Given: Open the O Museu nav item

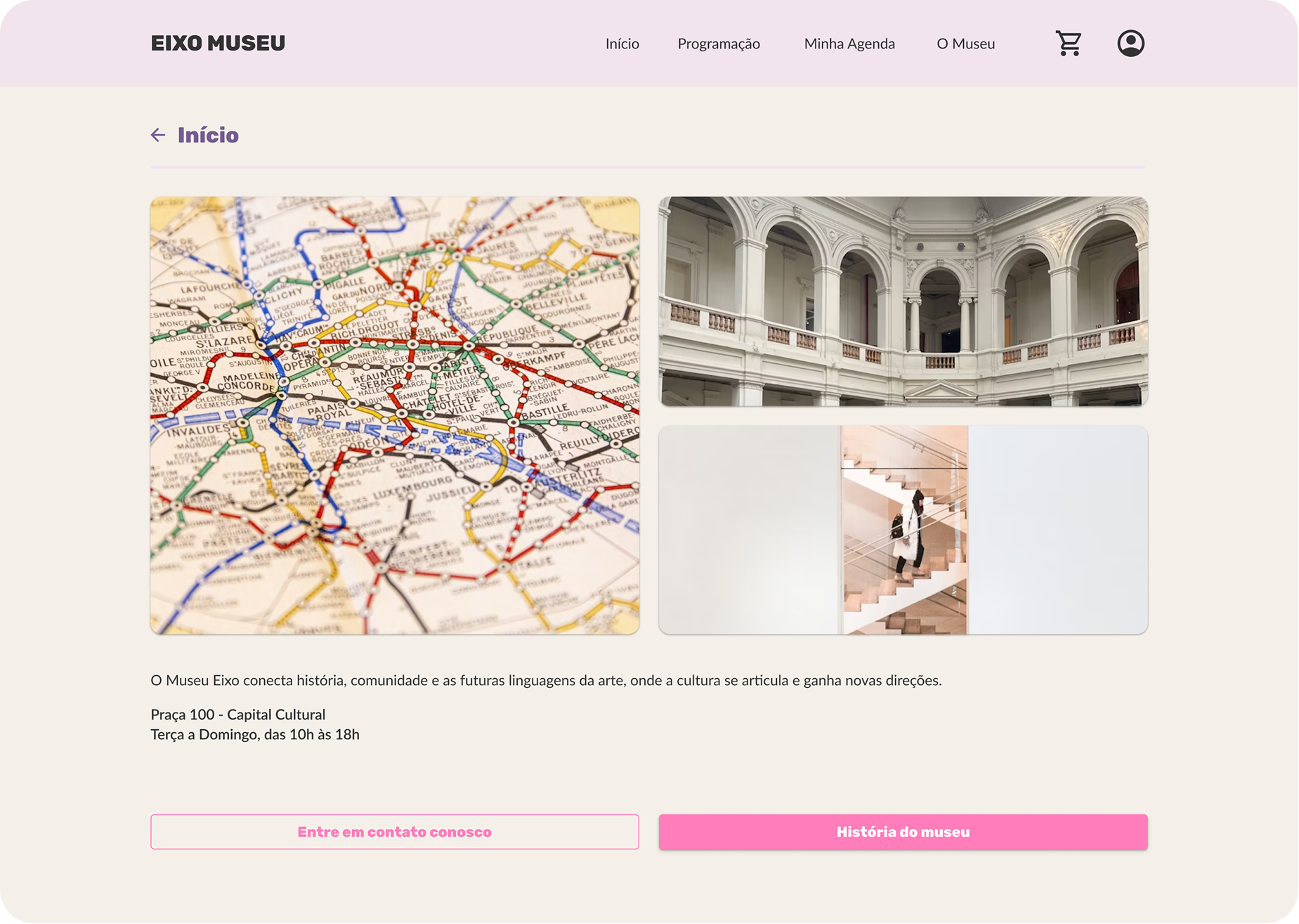Looking at the screenshot, I should (x=965, y=44).
